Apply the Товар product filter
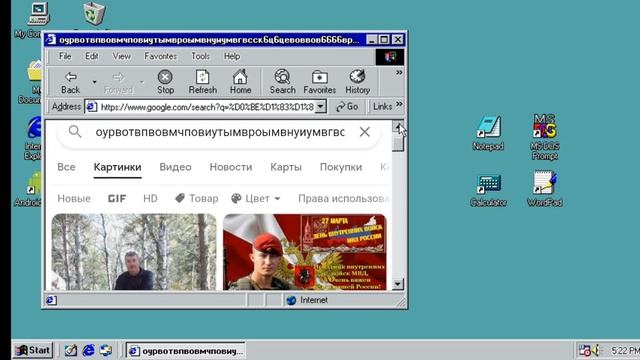Image resolution: width=640 pixels, height=360 pixels. pos(197,198)
